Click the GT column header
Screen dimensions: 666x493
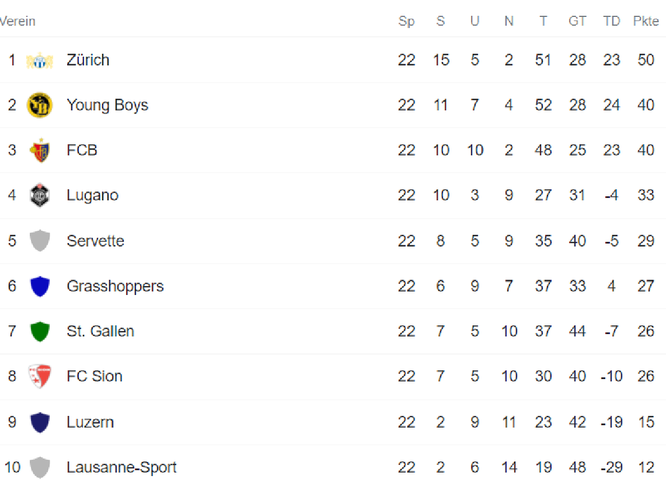[577, 21]
